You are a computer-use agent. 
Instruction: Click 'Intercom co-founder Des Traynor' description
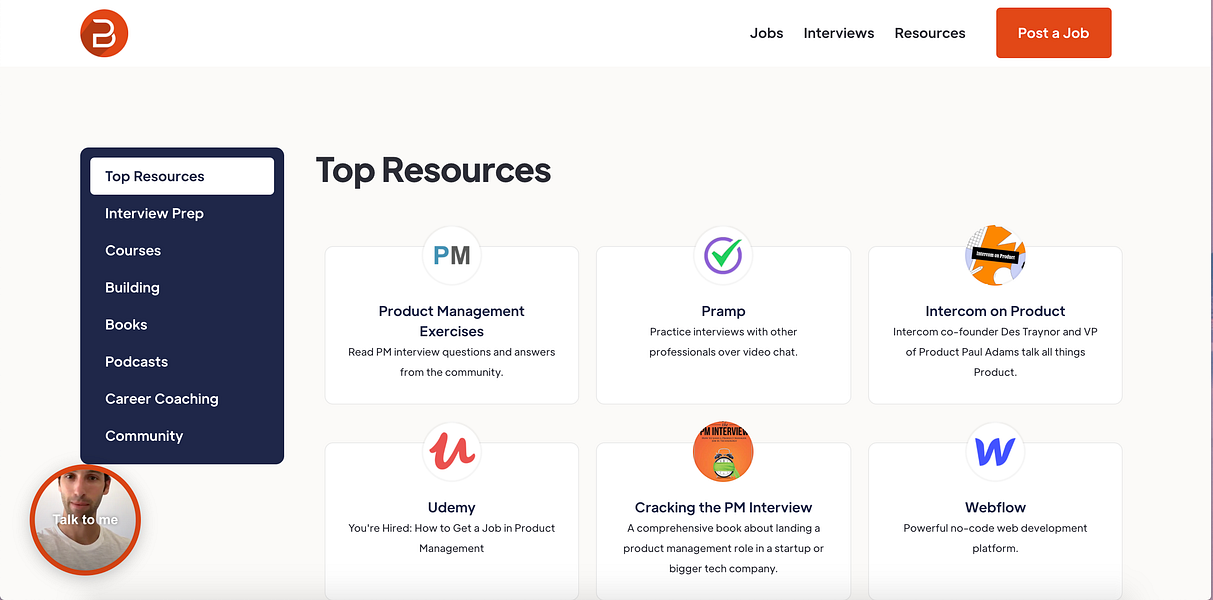[995, 352]
